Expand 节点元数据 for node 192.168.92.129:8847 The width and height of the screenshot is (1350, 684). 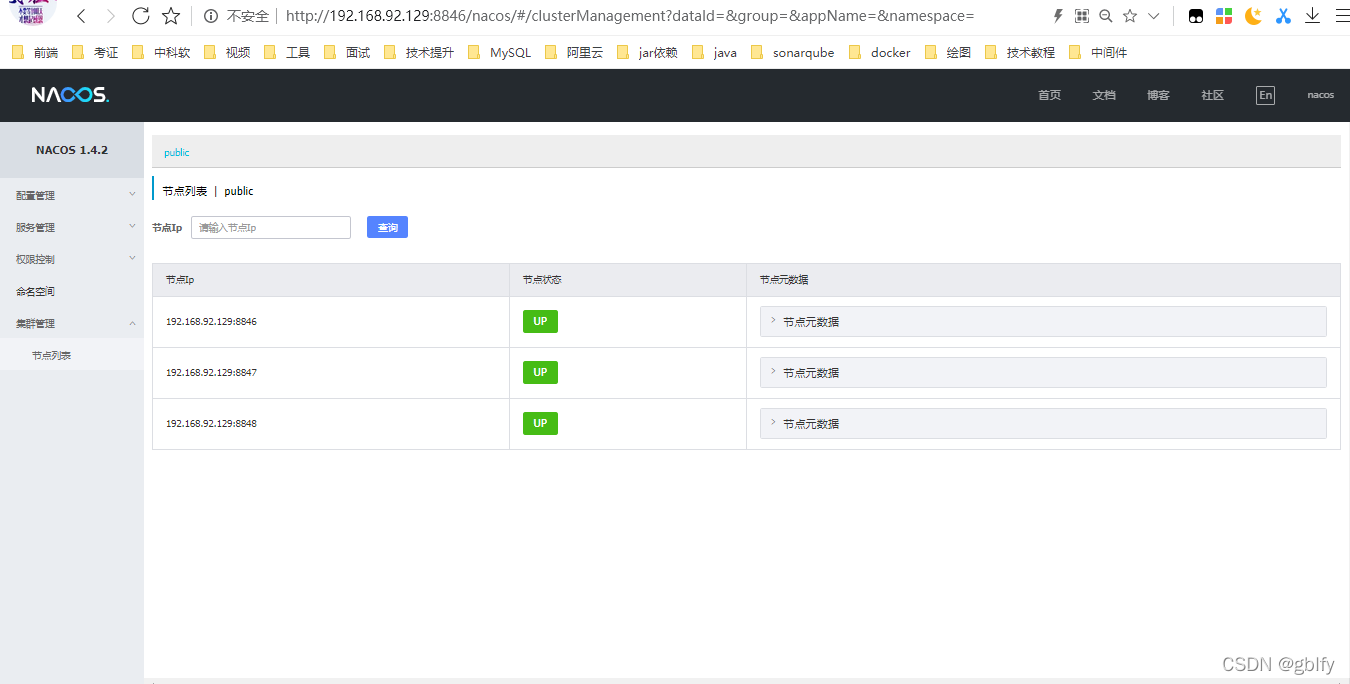[x=1043, y=372]
